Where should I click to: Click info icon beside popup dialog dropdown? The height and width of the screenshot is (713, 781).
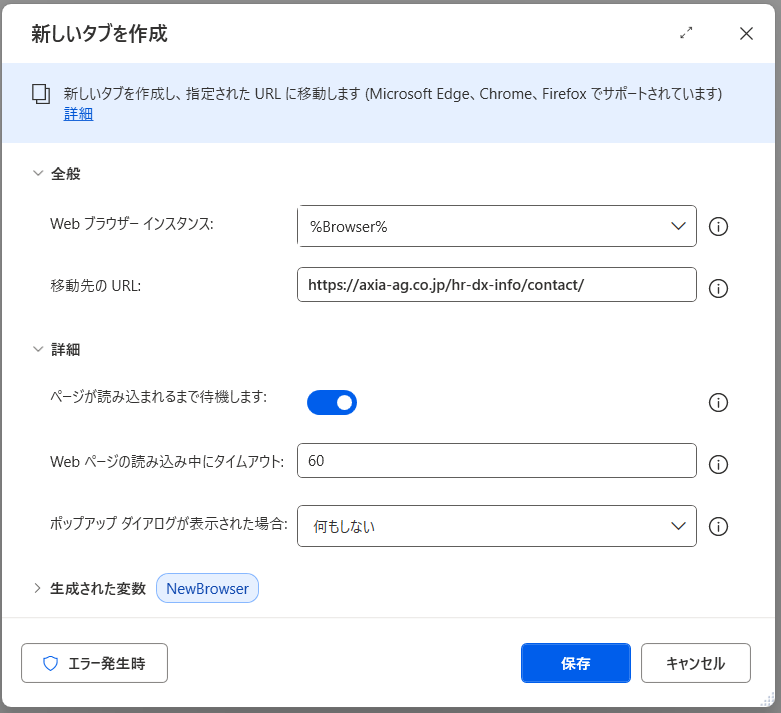point(717,526)
